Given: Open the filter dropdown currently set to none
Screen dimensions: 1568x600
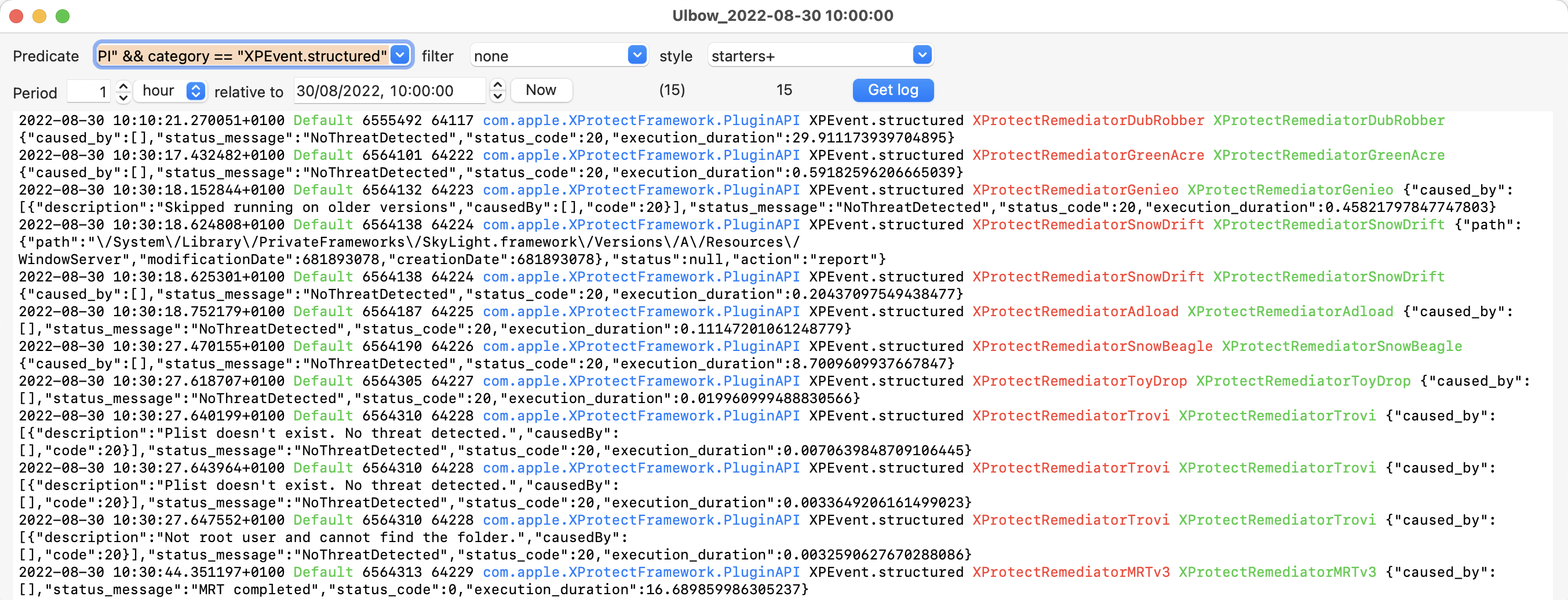Looking at the screenshot, I should (x=637, y=55).
